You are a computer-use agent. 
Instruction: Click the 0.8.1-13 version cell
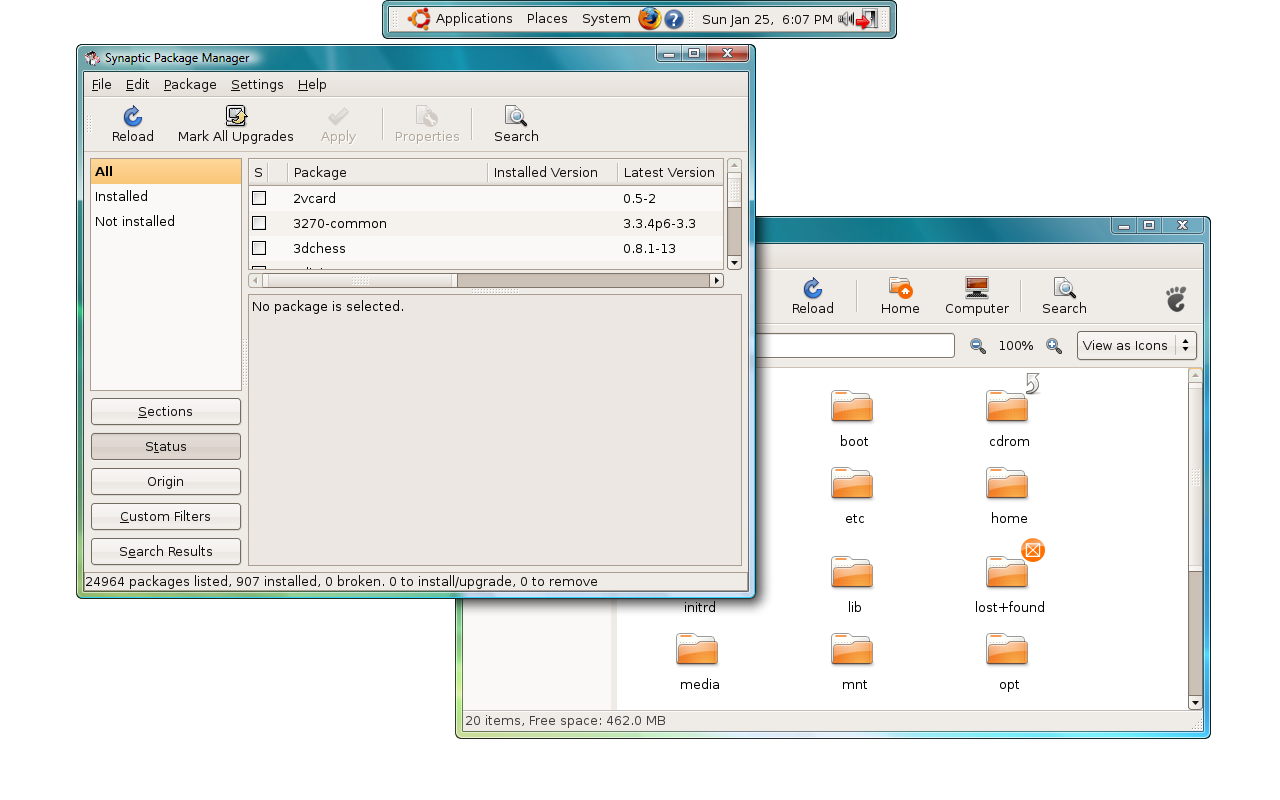pyautogui.click(x=650, y=248)
